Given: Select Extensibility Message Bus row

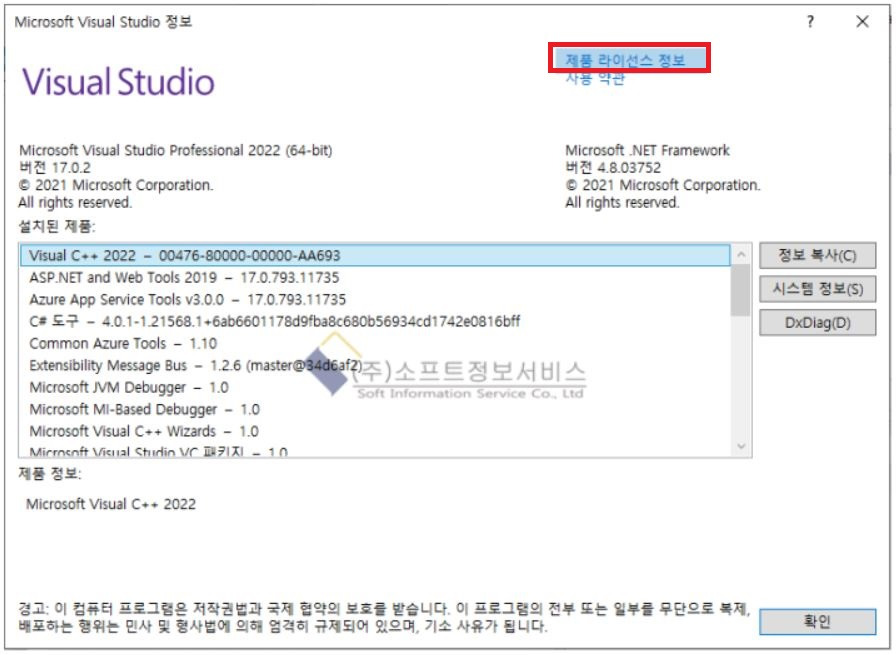Looking at the screenshot, I should (x=375, y=365).
